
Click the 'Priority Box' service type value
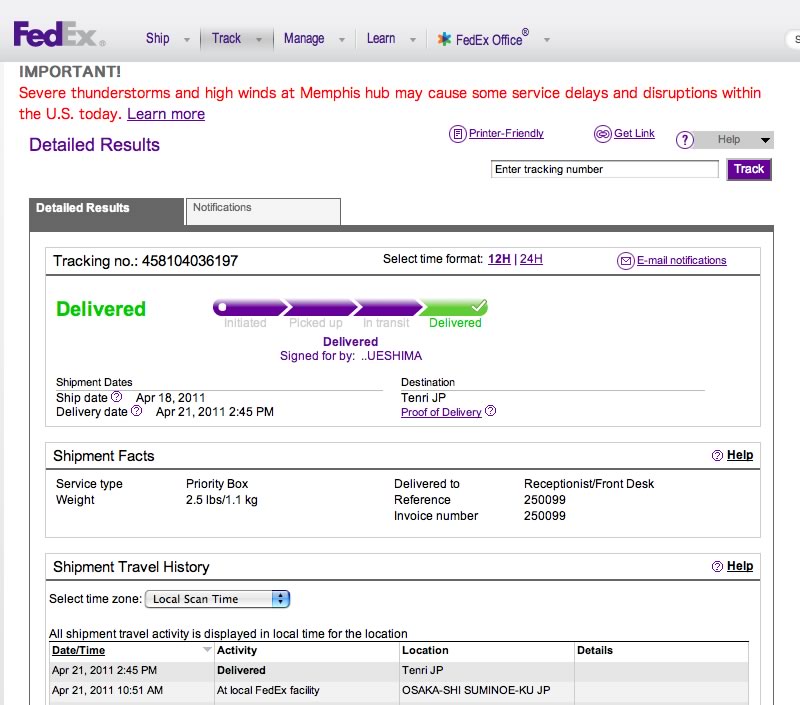(217, 484)
